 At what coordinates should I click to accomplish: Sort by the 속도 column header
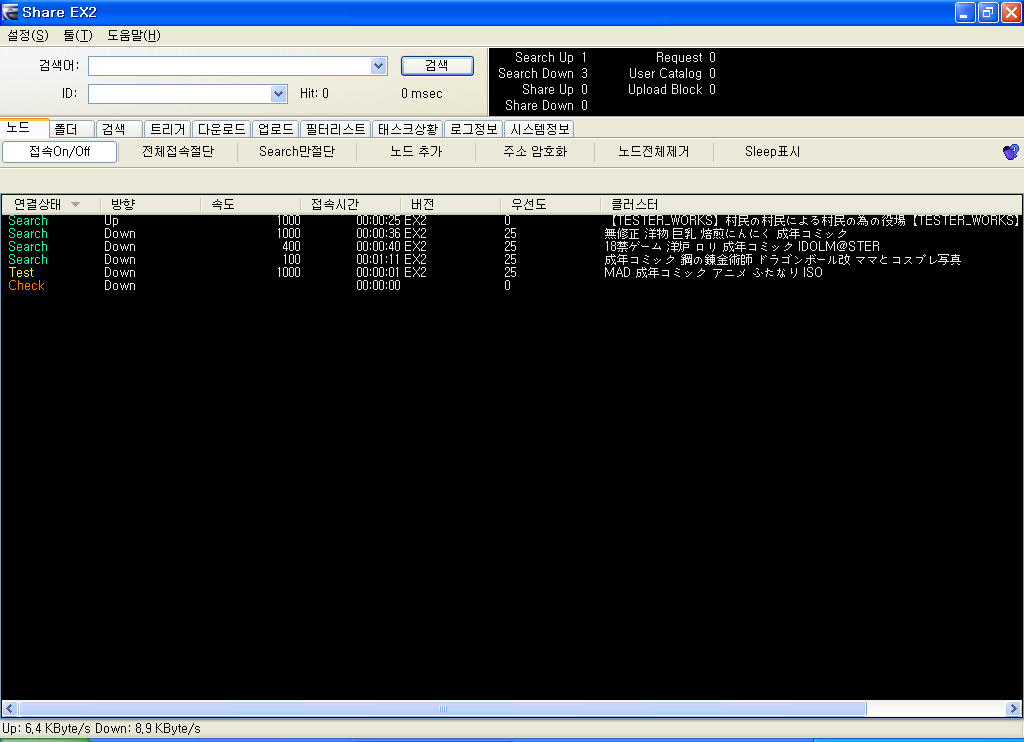coord(251,204)
